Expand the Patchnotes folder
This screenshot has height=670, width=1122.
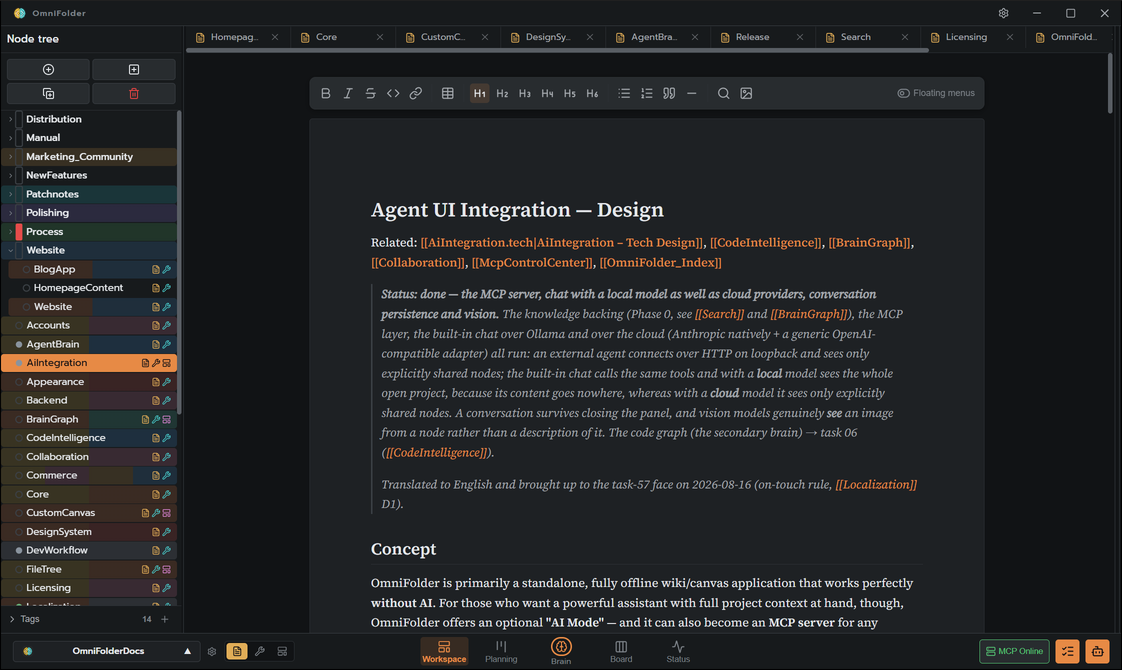pos(10,194)
